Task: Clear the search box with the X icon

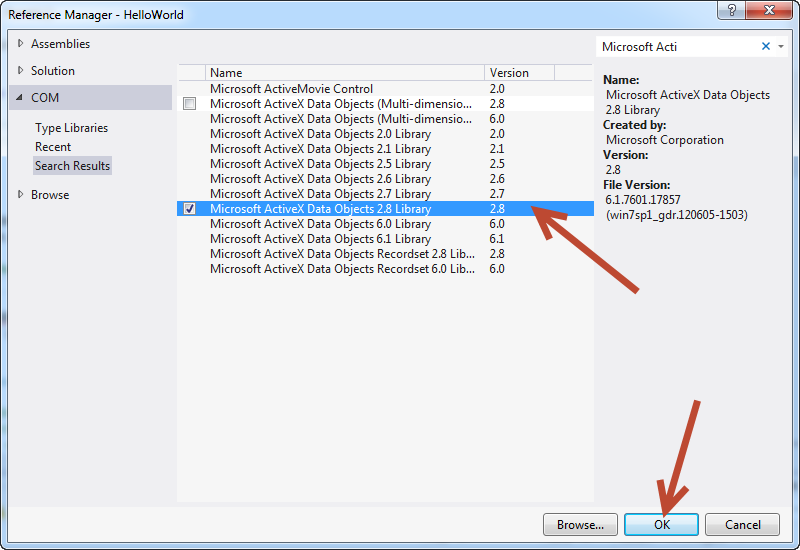Action: click(x=765, y=46)
